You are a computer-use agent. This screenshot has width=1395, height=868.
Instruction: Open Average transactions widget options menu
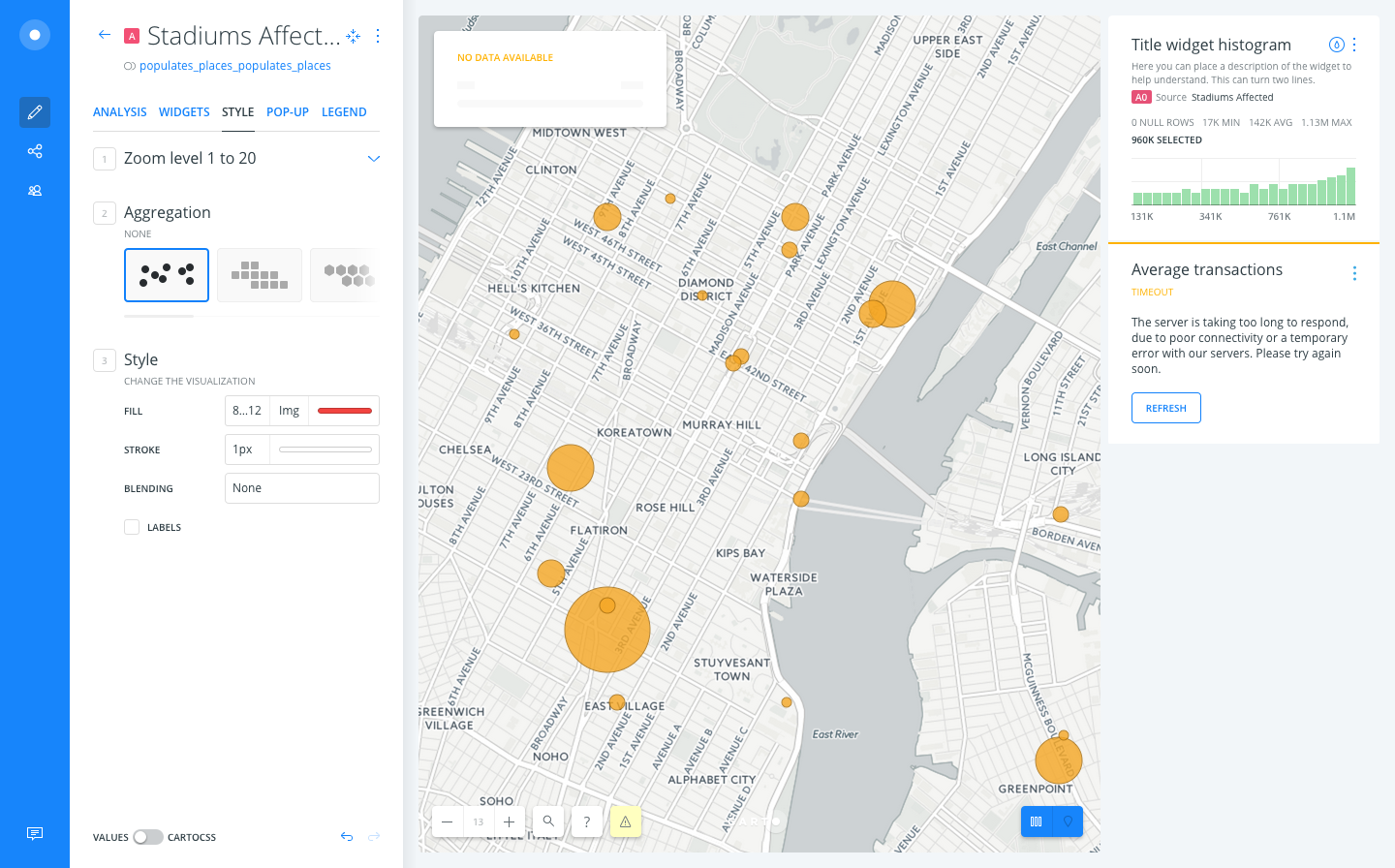coord(1354,273)
